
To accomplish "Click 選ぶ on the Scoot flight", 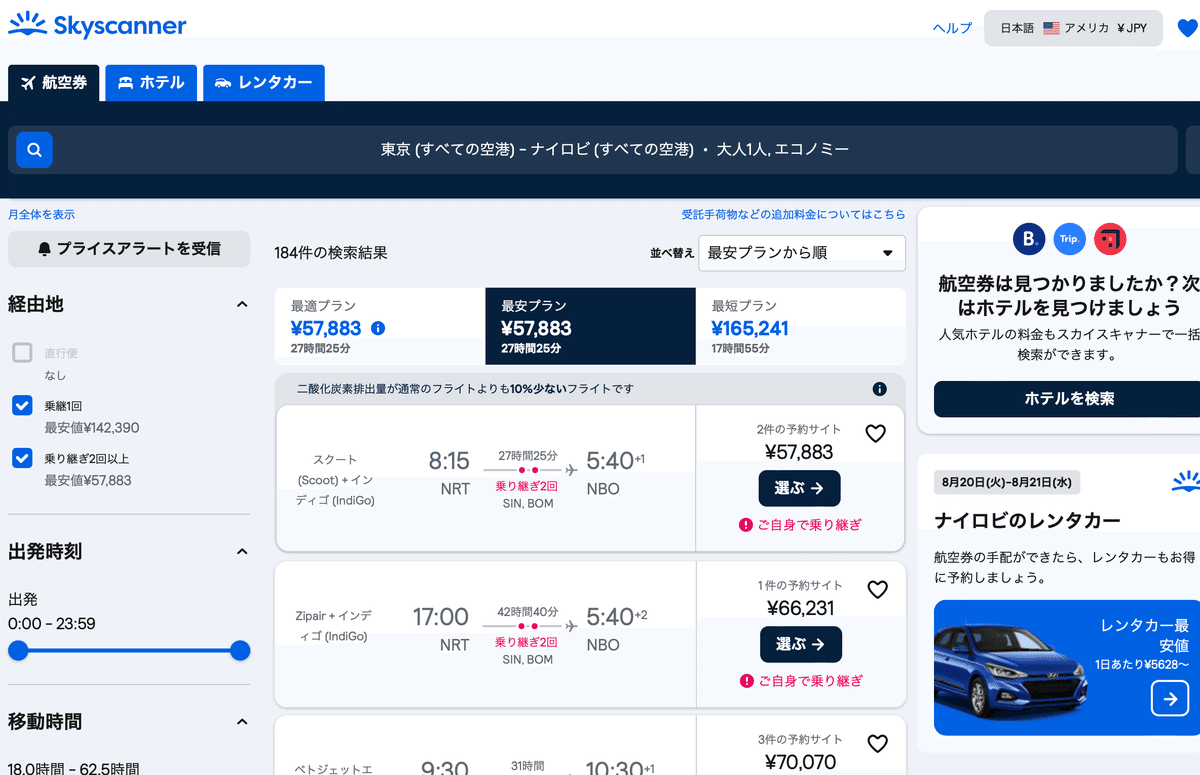I will pos(798,488).
